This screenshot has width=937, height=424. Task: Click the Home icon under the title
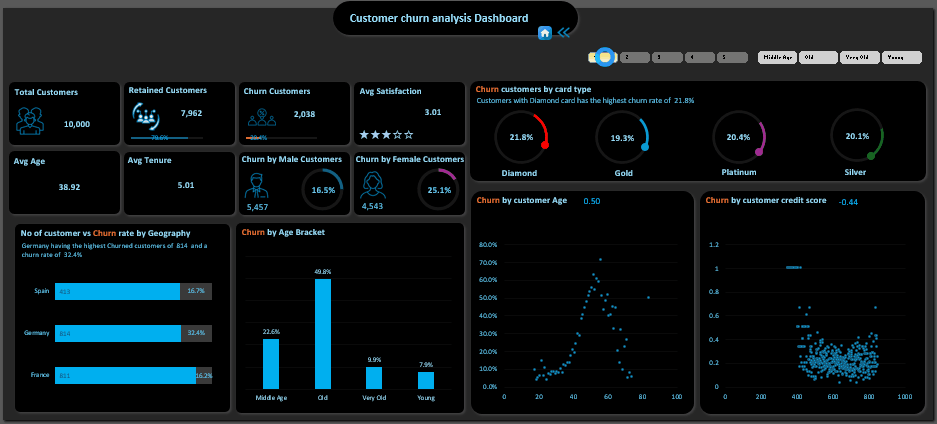point(545,33)
